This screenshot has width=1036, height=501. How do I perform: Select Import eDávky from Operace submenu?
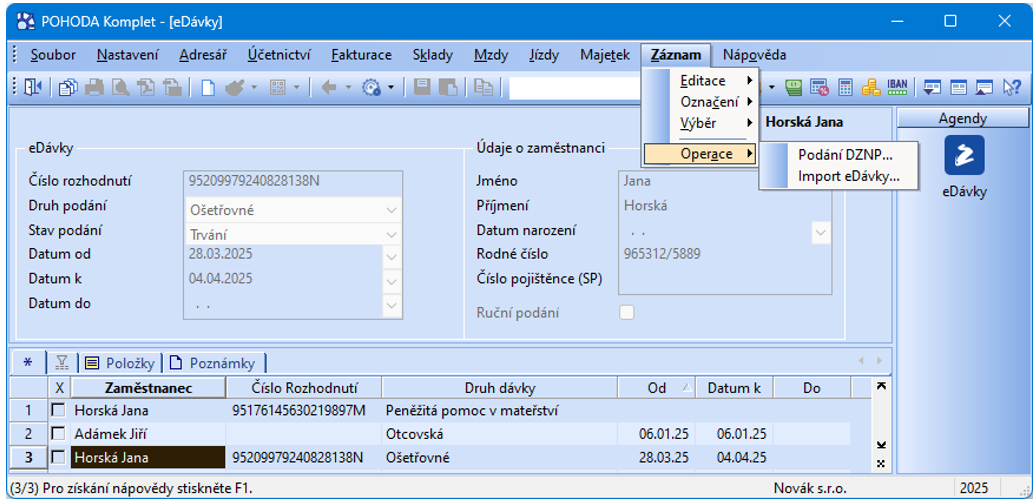pos(848,177)
